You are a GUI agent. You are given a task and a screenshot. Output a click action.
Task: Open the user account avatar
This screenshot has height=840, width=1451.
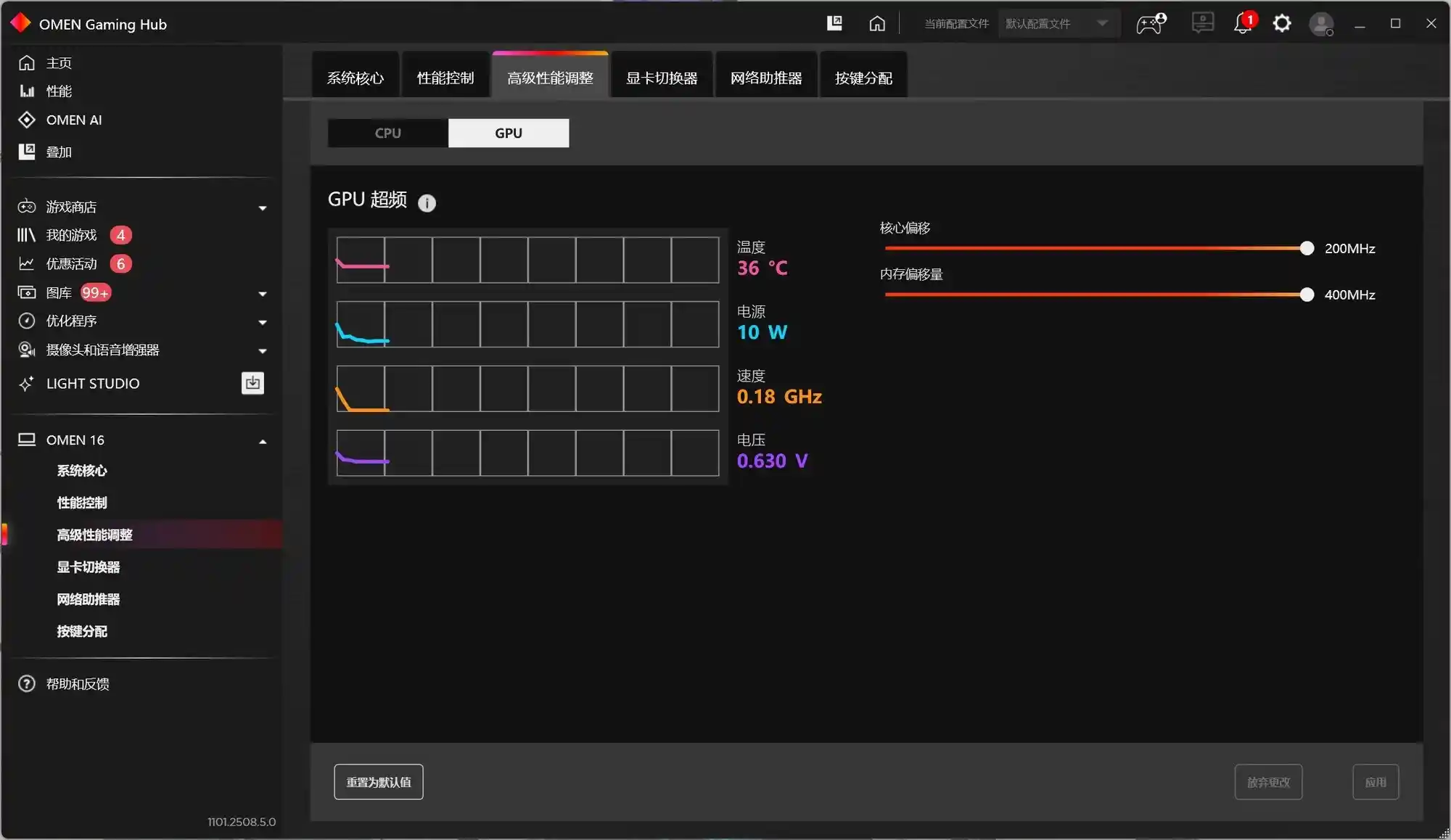pos(1321,24)
